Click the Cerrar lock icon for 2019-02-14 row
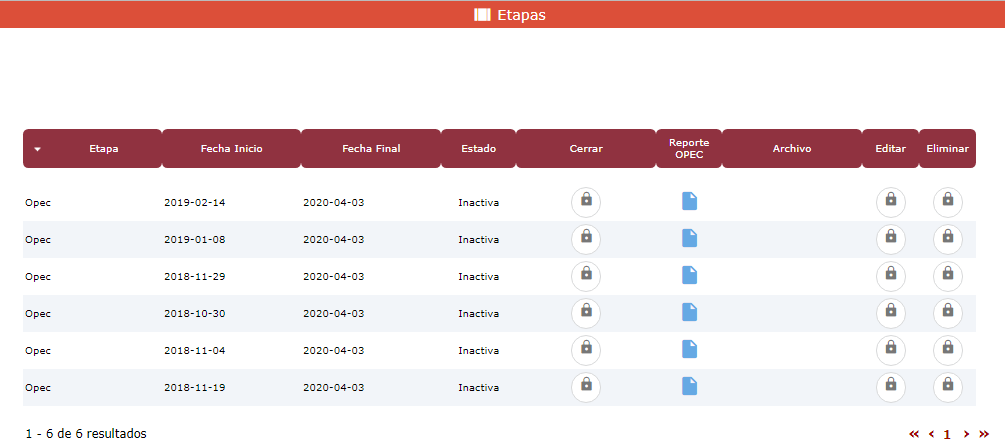The height and width of the screenshot is (445, 1005). 586,202
